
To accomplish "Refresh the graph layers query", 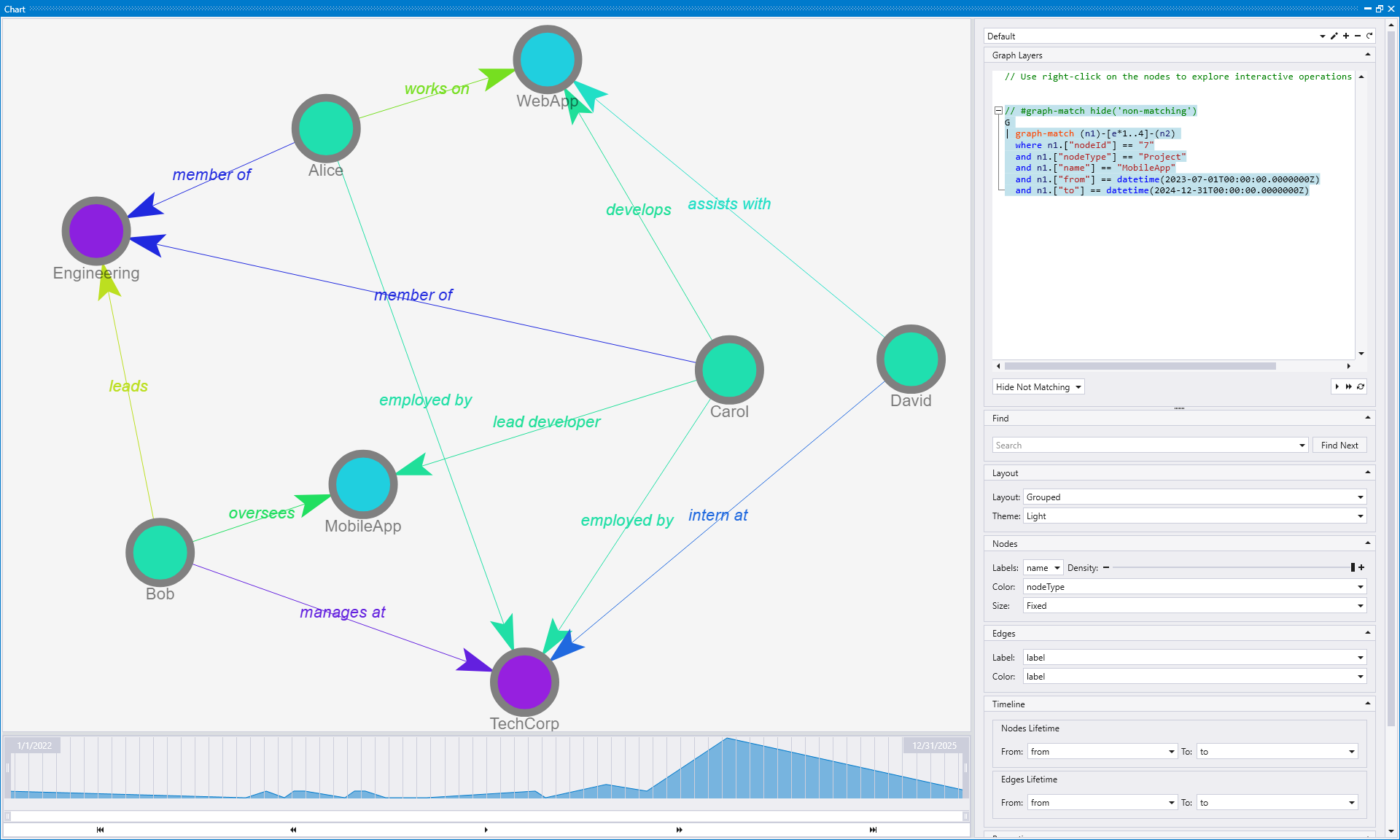I will pyautogui.click(x=1361, y=387).
